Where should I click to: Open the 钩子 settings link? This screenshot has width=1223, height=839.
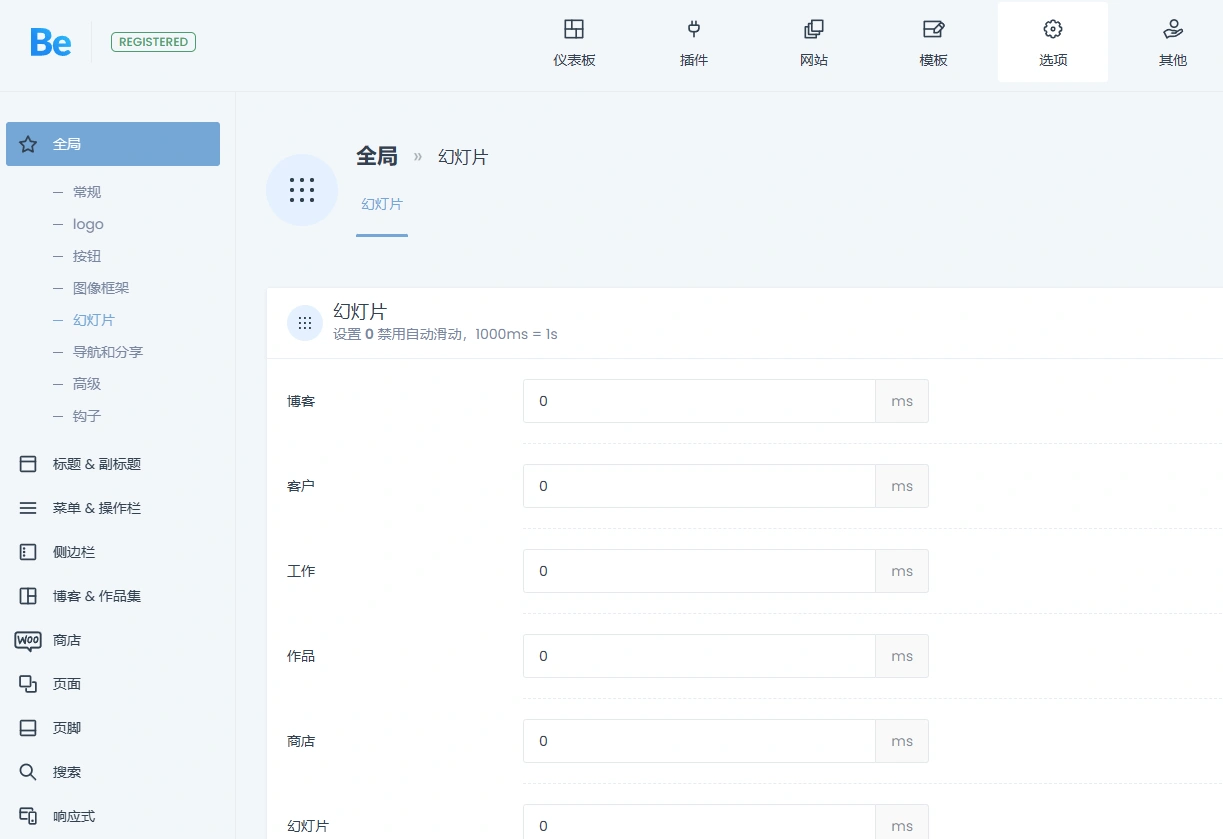(87, 416)
